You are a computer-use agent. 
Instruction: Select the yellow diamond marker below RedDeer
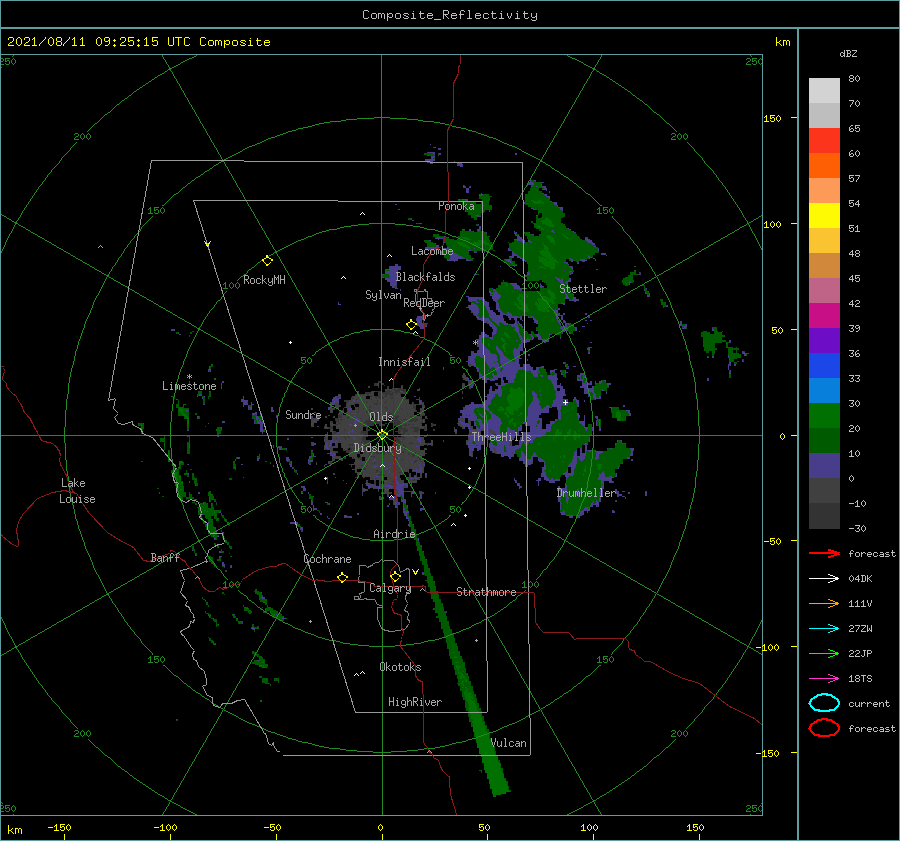(x=411, y=325)
